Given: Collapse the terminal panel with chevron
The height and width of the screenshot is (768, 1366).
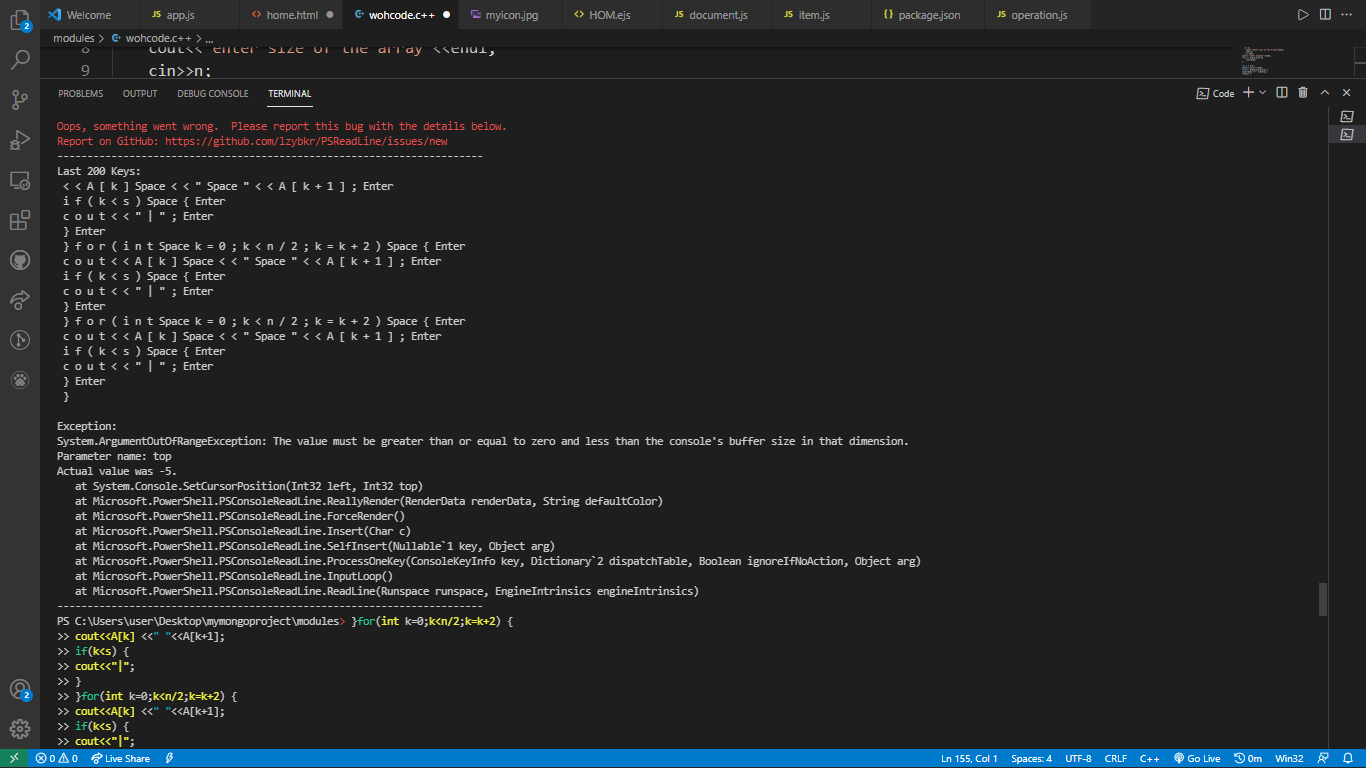Looking at the screenshot, I should click(1324, 92).
